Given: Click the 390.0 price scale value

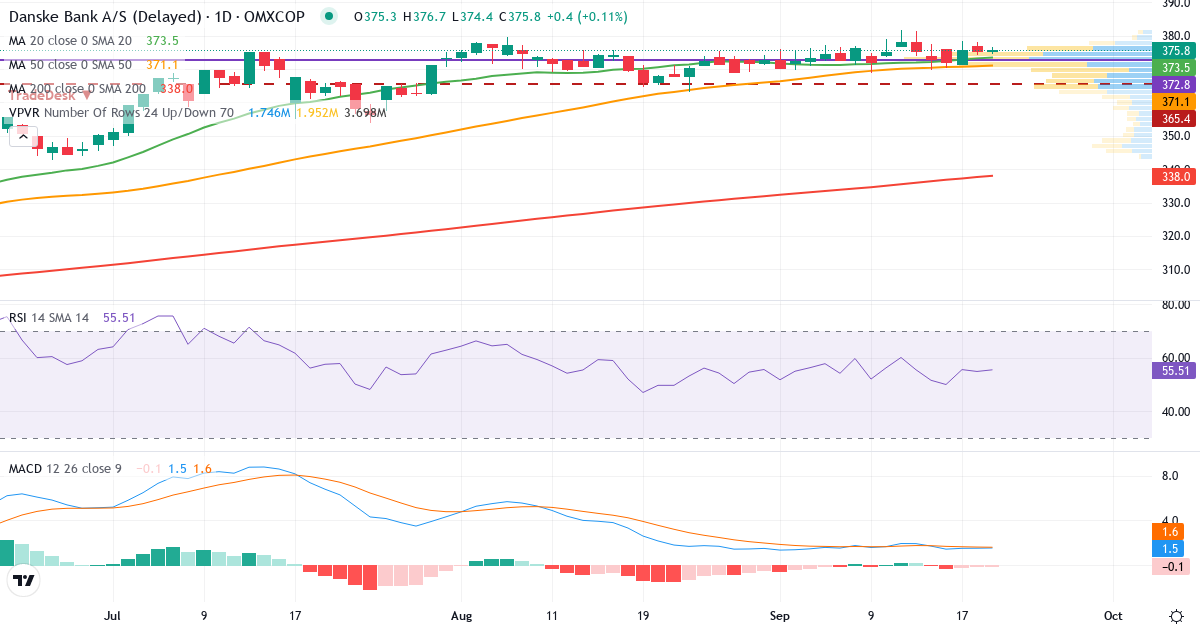Looking at the screenshot, I should point(1175,3).
